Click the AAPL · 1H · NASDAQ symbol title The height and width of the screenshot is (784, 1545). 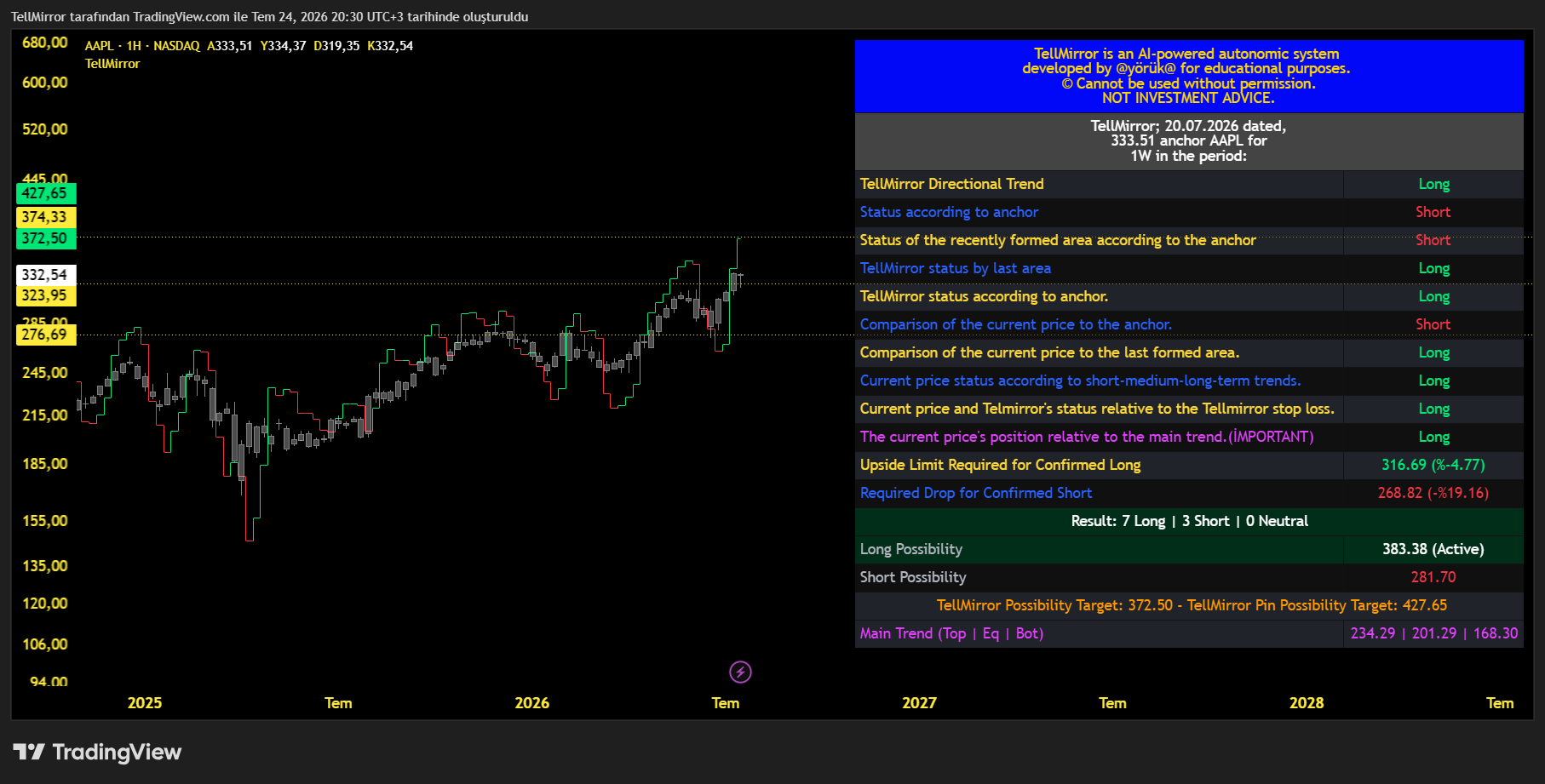point(142,46)
